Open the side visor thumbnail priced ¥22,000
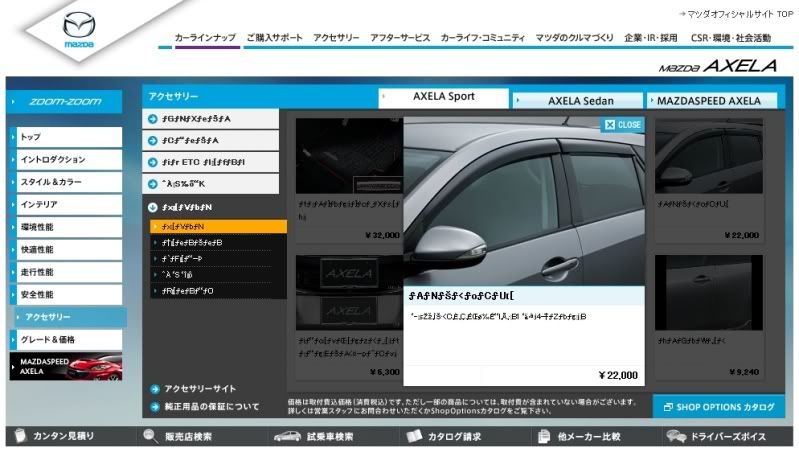Viewport: 799px width, 452px height. [709, 156]
